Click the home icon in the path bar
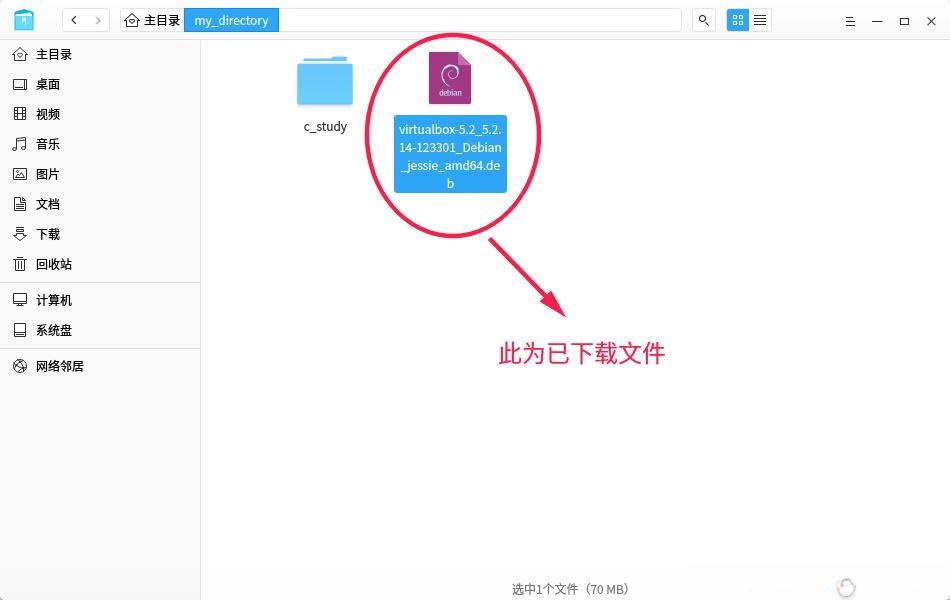The image size is (950, 600). (131, 21)
